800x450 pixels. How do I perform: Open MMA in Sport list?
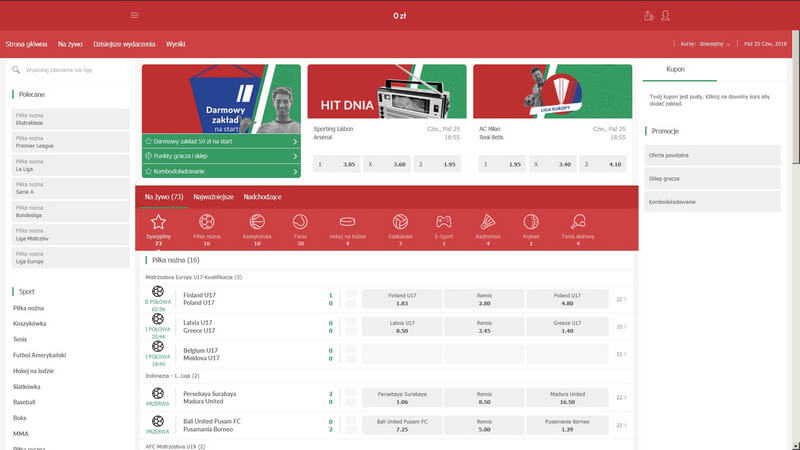pos(20,434)
